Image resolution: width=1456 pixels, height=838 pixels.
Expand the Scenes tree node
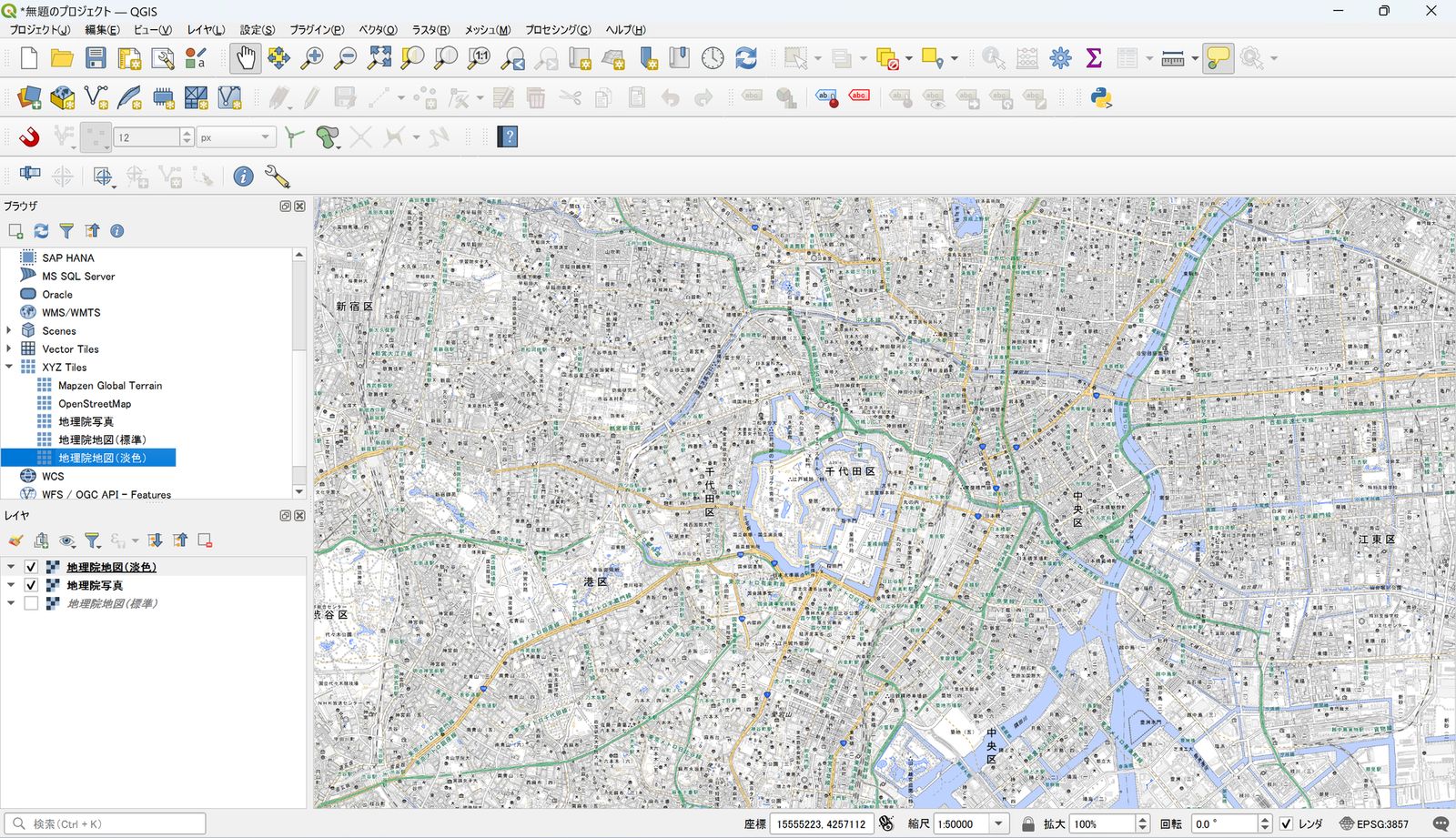[x=9, y=331]
